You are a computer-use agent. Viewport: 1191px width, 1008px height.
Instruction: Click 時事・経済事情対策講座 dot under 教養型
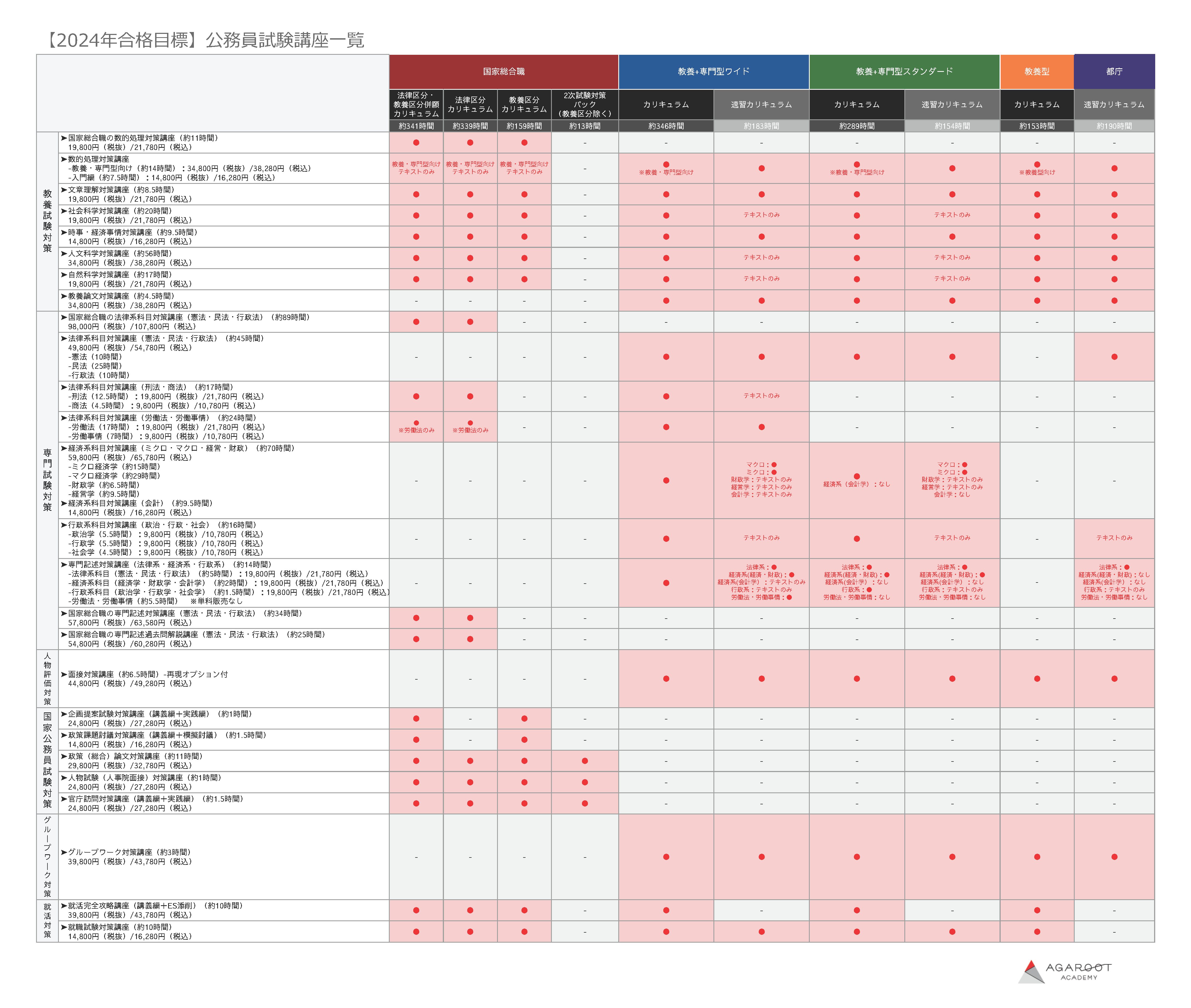pos(1037,236)
